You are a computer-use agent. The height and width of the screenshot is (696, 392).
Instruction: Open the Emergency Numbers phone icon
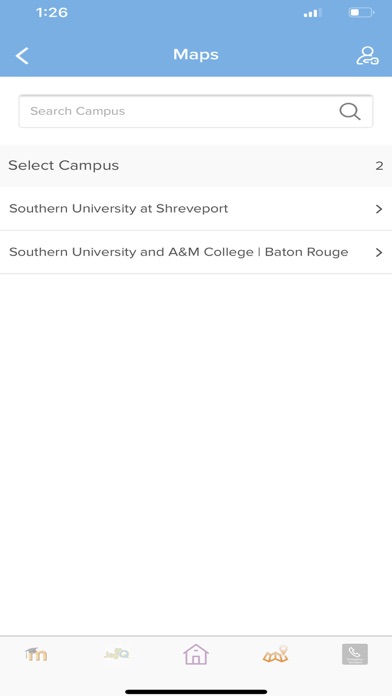(355, 654)
